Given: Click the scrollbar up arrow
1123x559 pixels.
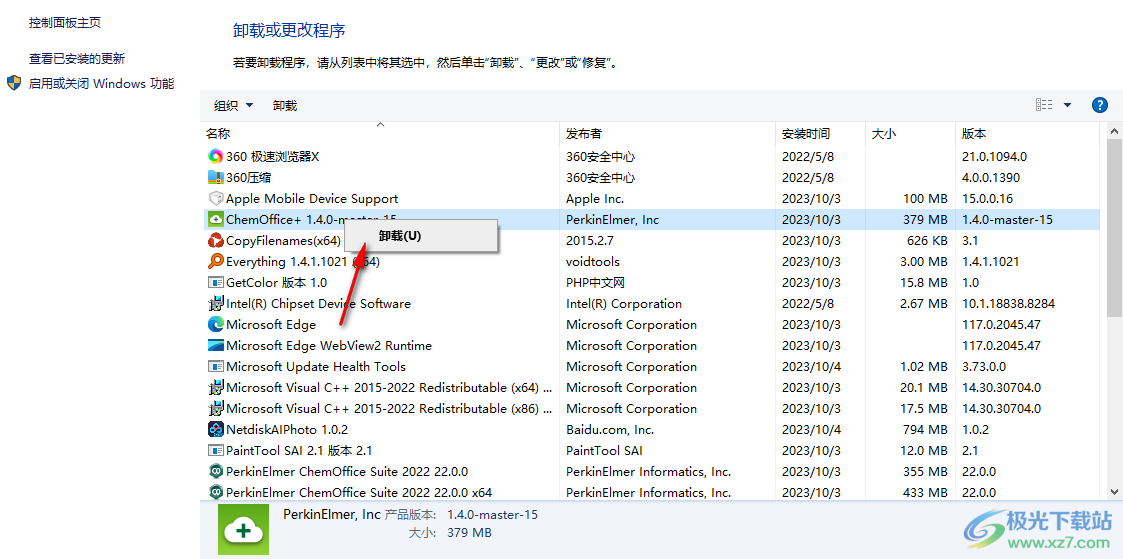Looking at the screenshot, I should [x=1114, y=132].
